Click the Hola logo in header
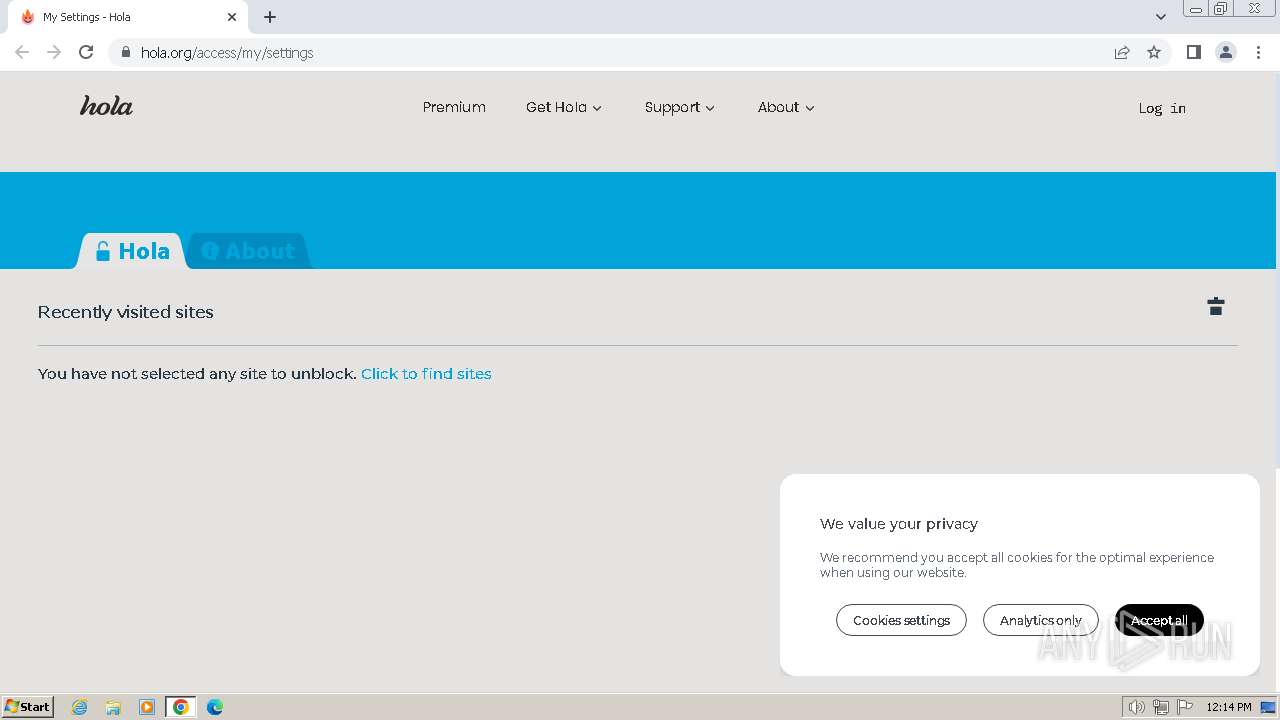The width and height of the screenshot is (1280, 720). pyautogui.click(x=106, y=106)
